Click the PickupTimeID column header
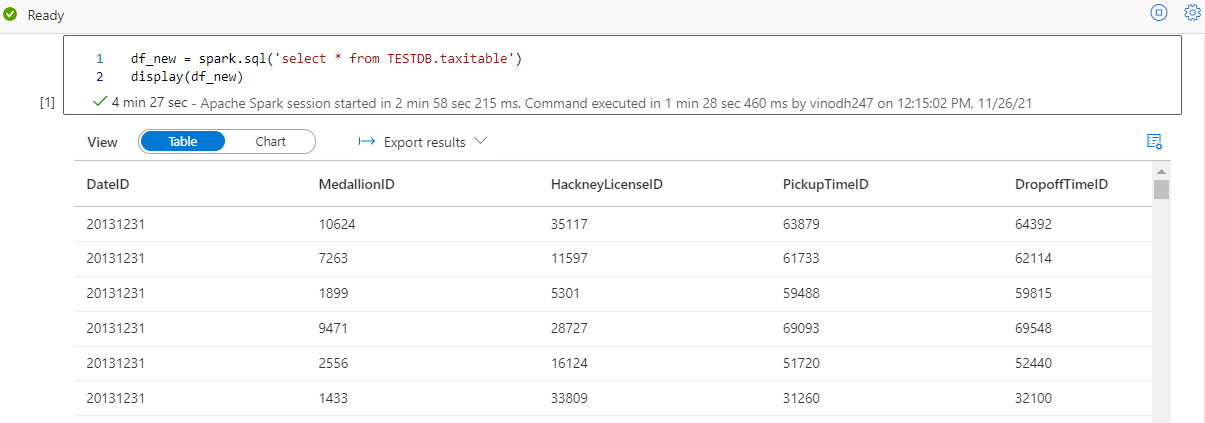This screenshot has width=1205, height=423. [x=825, y=185]
